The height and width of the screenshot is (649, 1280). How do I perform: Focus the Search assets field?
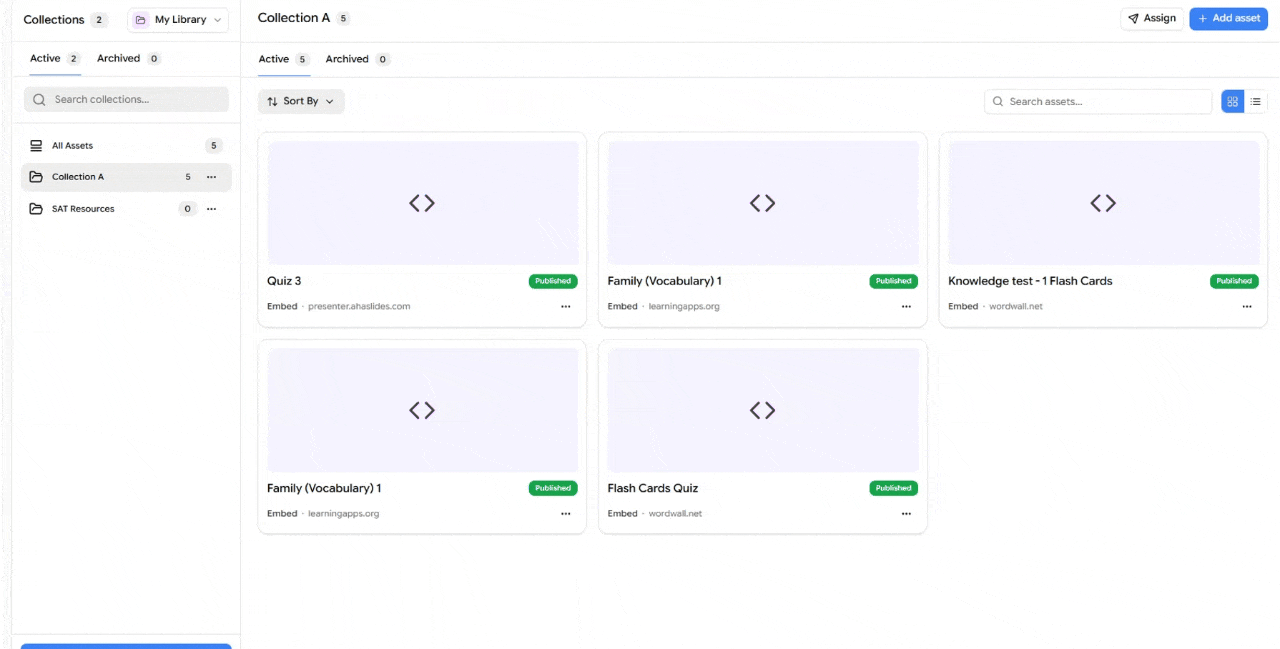coord(1098,102)
